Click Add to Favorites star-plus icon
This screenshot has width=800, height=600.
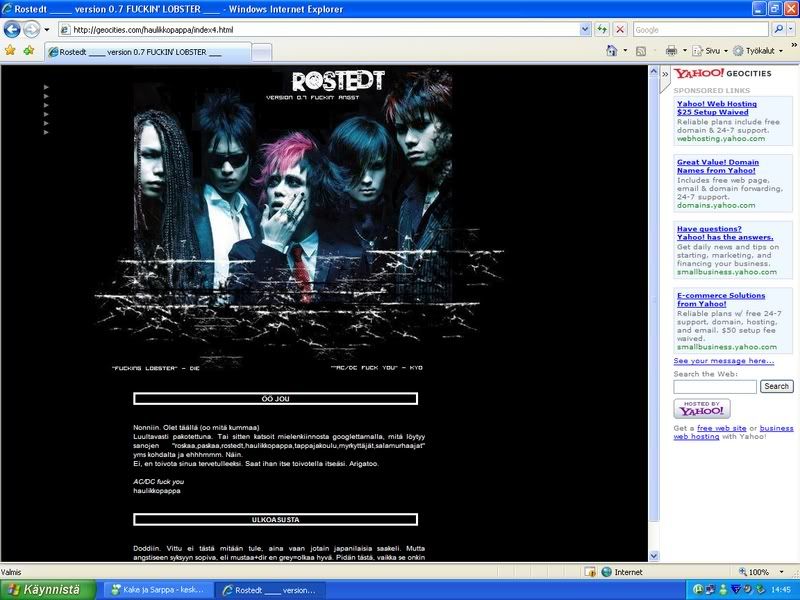coord(29,50)
